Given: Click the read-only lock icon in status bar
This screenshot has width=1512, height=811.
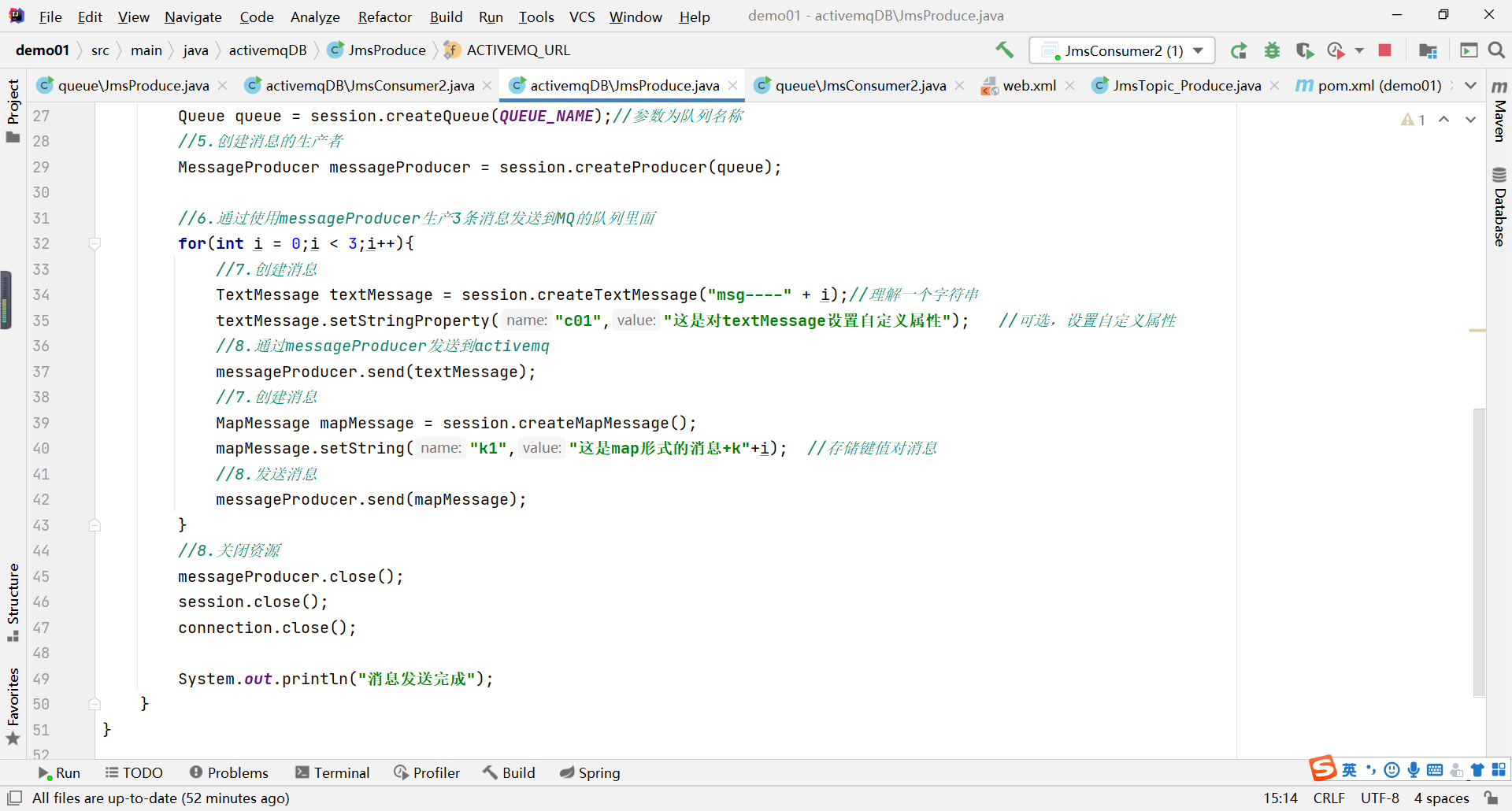Looking at the screenshot, I should pyautogui.click(x=1492, y=798).
